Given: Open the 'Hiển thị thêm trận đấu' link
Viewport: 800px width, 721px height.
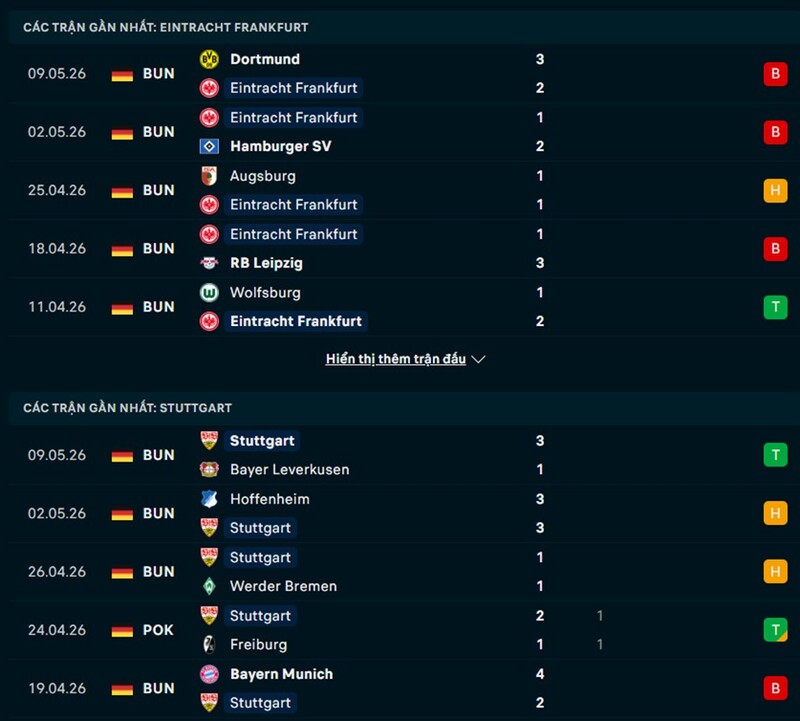Looking at the screenshot, I should 395,359.
